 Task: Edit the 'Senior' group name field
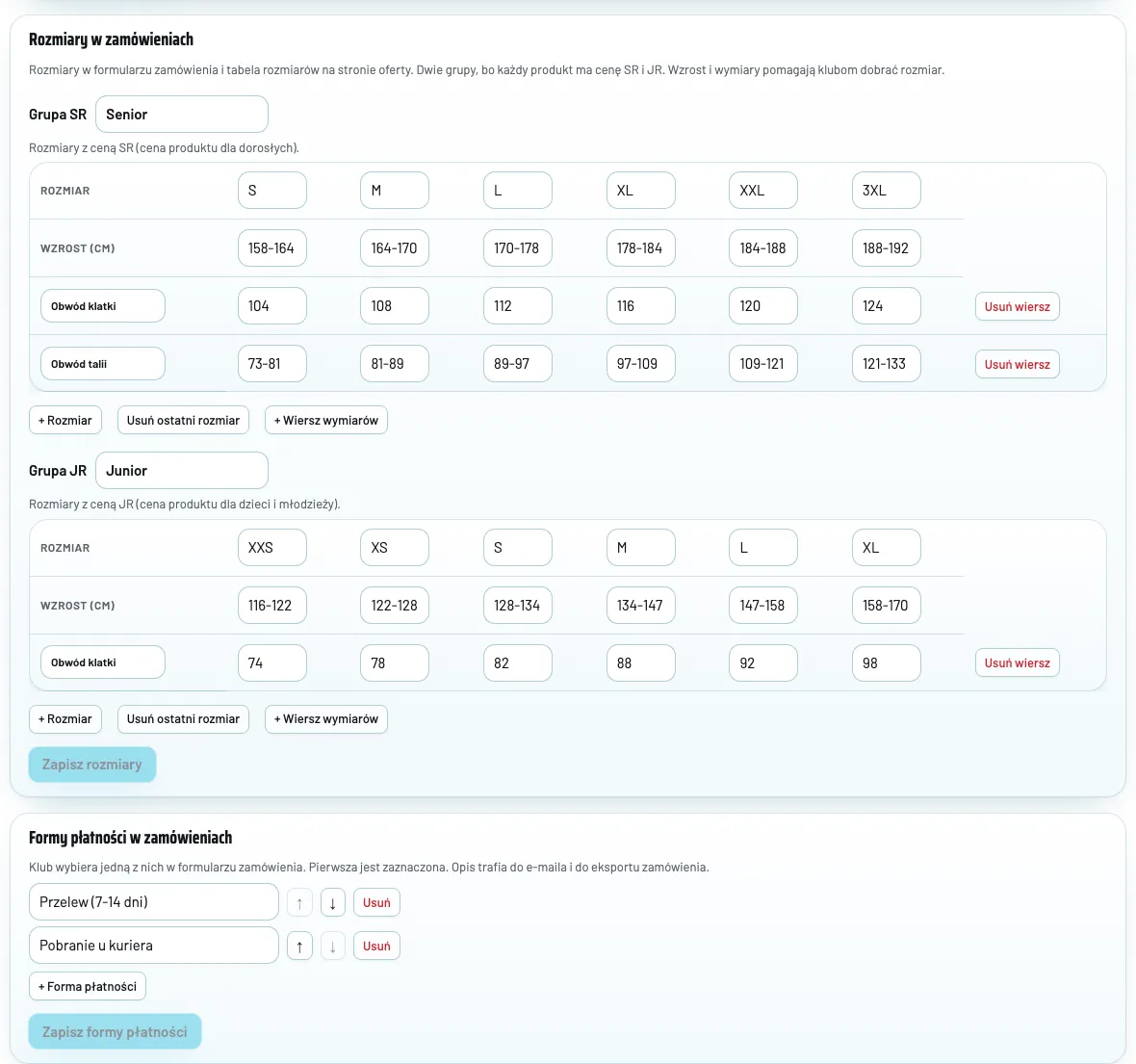tap(182, 115)
